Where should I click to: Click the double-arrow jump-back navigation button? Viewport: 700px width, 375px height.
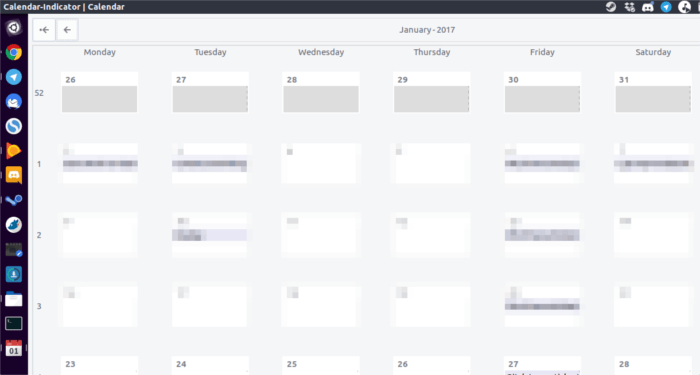click(x=44, y=30)
